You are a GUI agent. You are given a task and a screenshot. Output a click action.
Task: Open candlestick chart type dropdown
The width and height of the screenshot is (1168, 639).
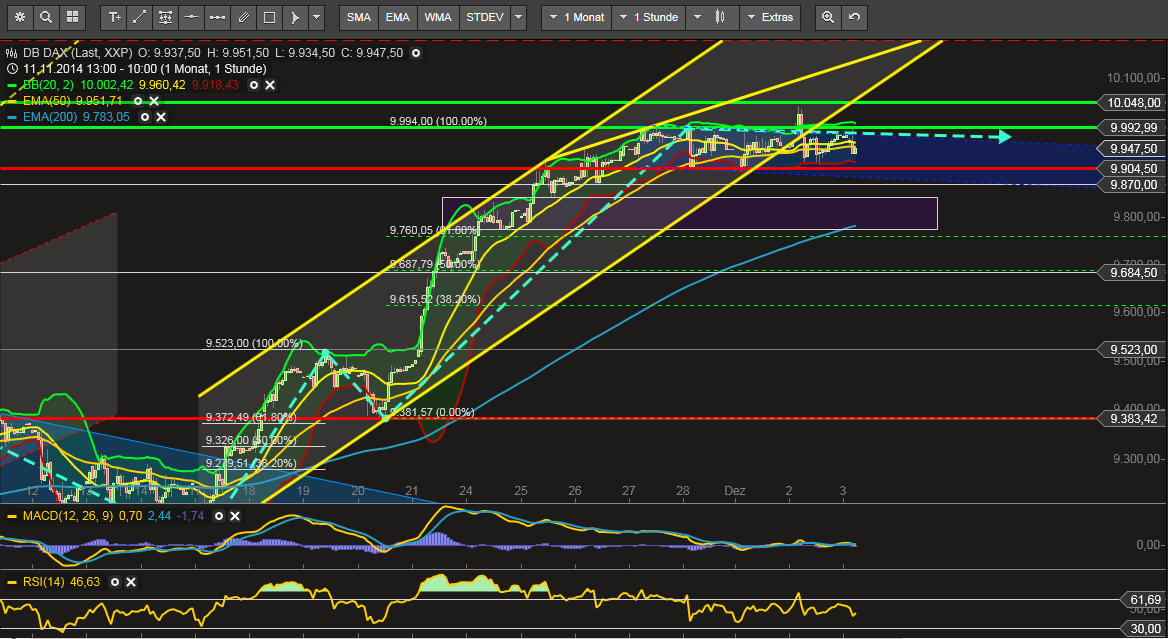click(713, 17)
